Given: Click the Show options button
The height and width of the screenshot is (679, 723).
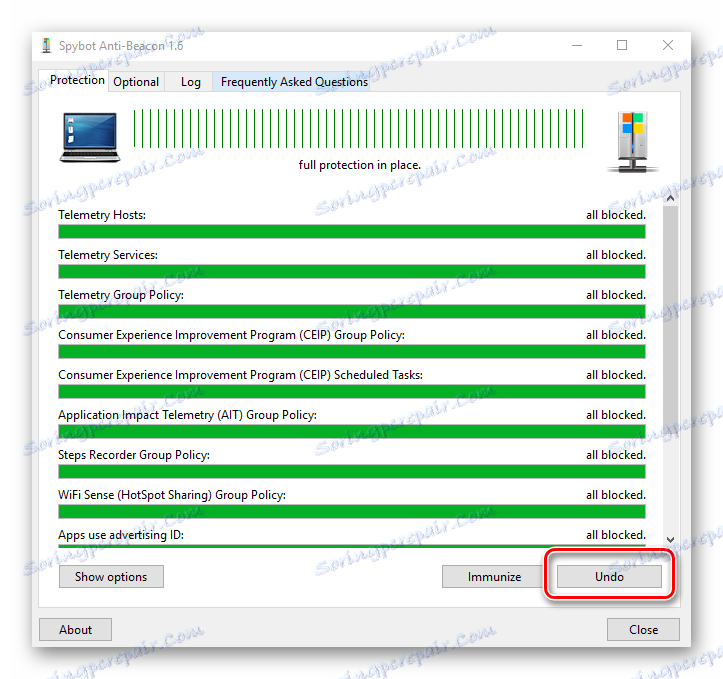Looking at the screenshot, I should coord(111,577).
